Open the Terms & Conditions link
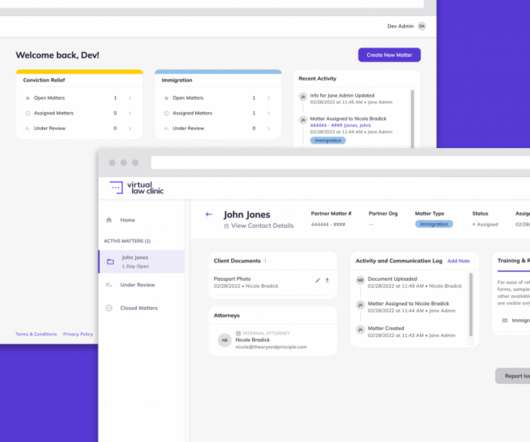 (x=36, y=334)
